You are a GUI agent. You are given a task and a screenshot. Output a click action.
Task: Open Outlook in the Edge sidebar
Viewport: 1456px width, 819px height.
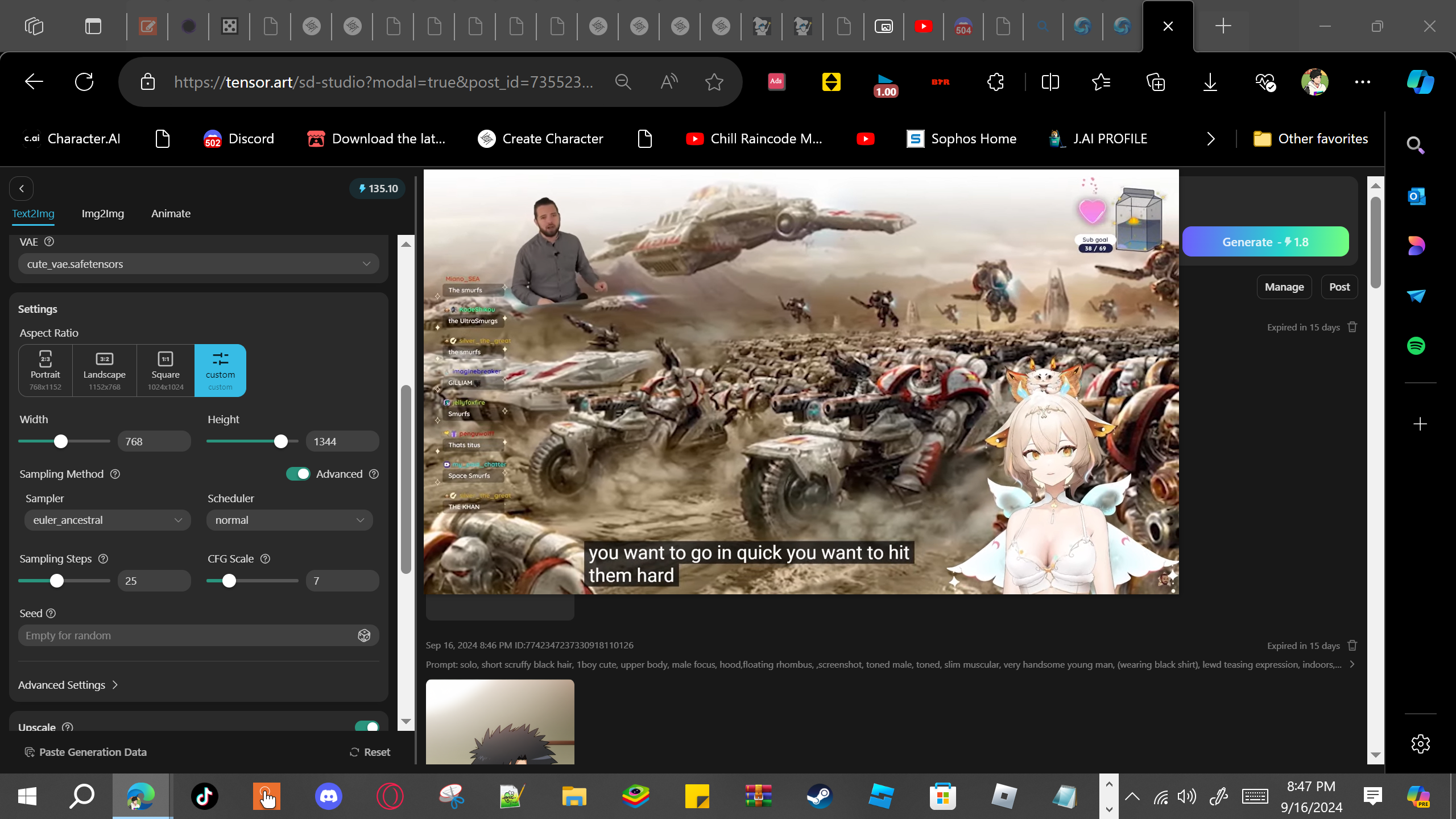pyautogui.click(x=1416, y=197)
